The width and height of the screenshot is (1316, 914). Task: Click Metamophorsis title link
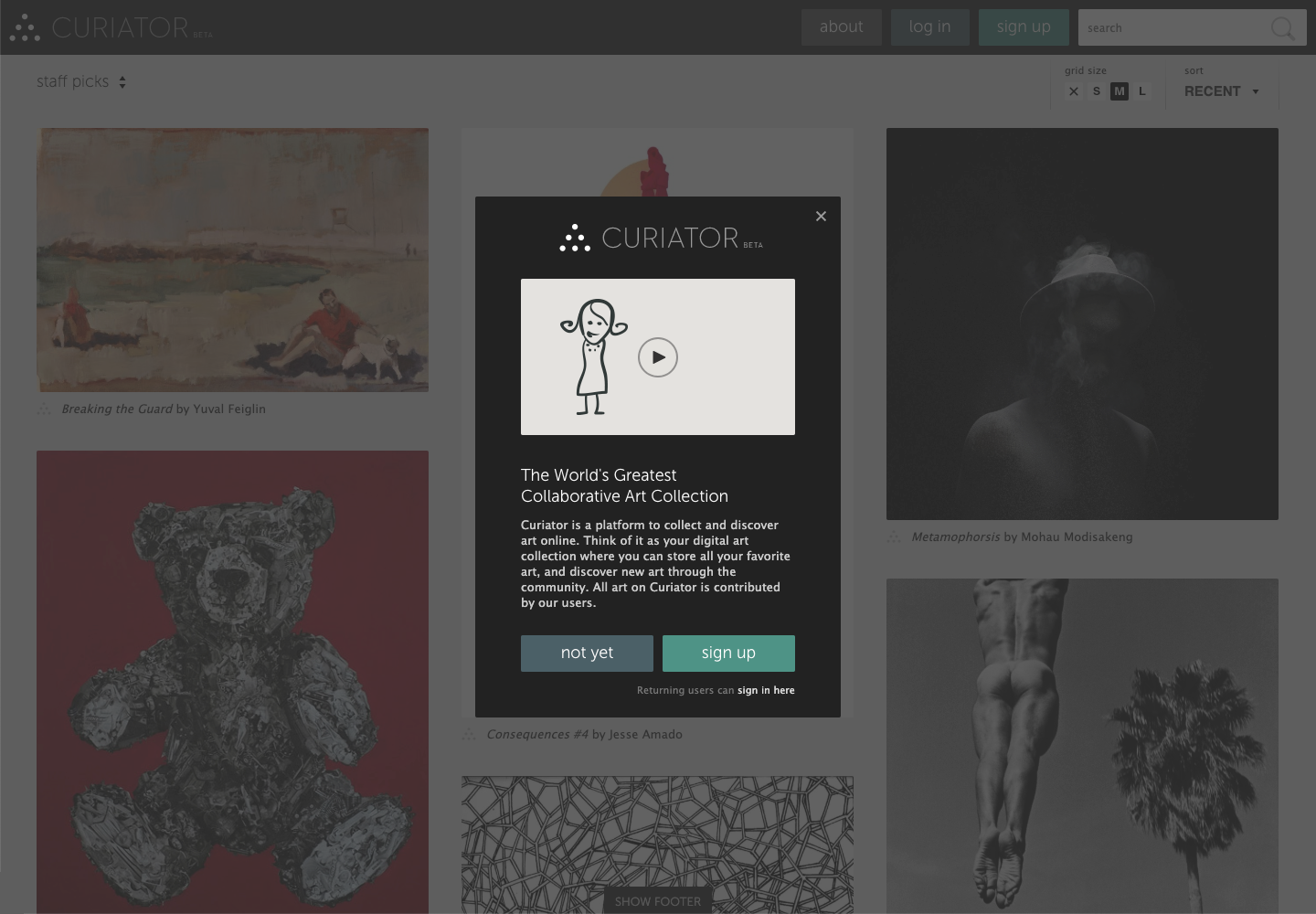pos(955,537)
